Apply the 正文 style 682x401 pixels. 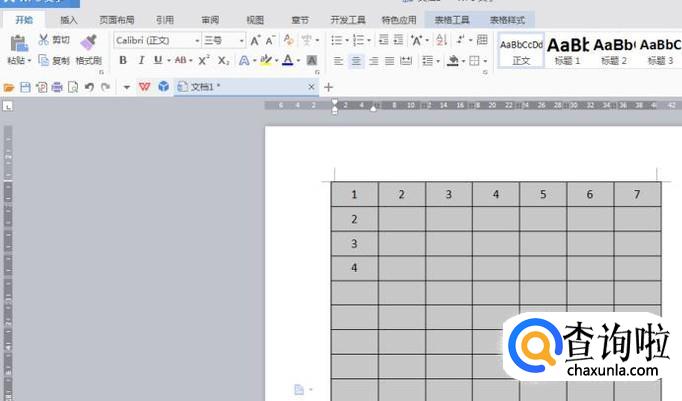click(x=521, y=50)
